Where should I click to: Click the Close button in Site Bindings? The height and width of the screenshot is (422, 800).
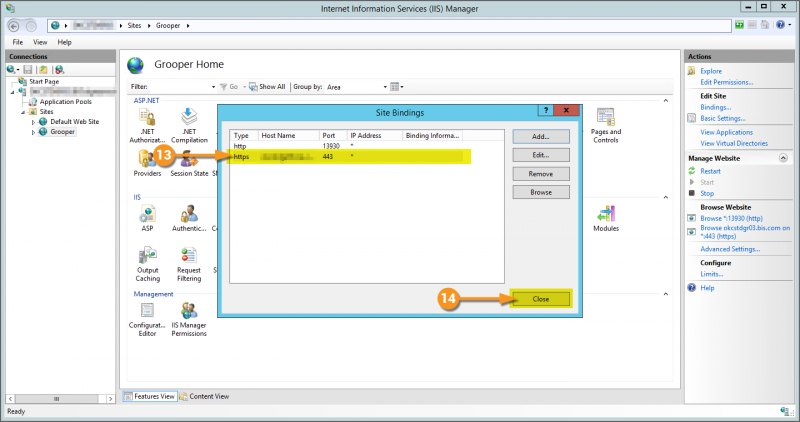(541, 299)
